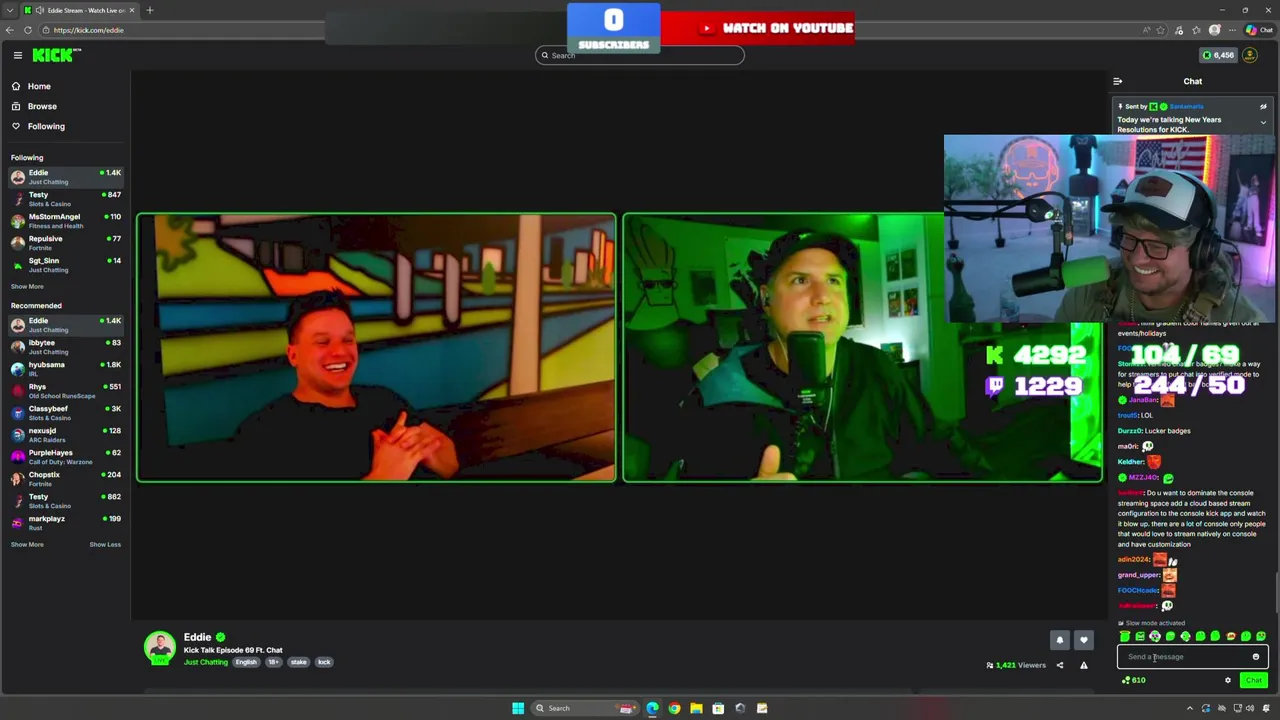Hide the pinned chat message
Viewport: 1280px width, 720px height.
(x=1263, y=106)
